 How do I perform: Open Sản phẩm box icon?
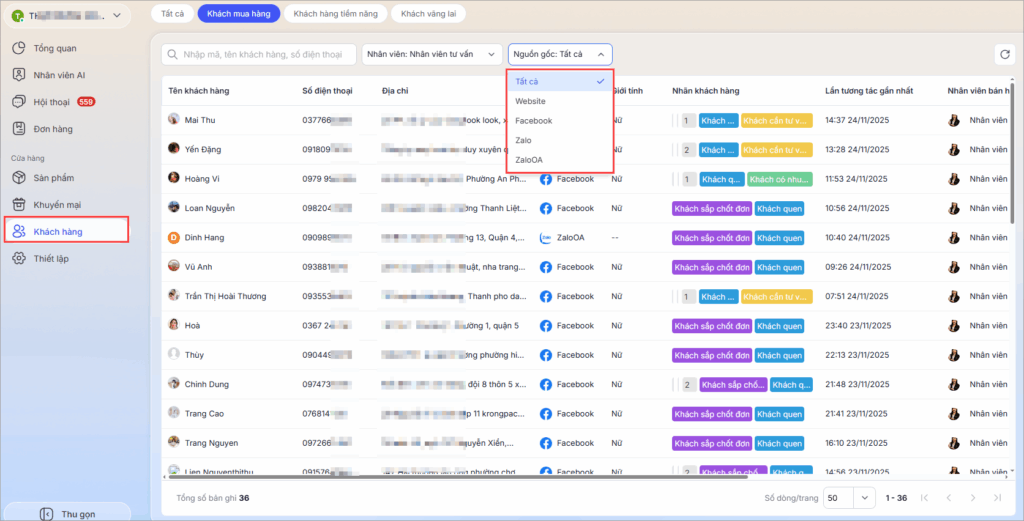point(18,177)
